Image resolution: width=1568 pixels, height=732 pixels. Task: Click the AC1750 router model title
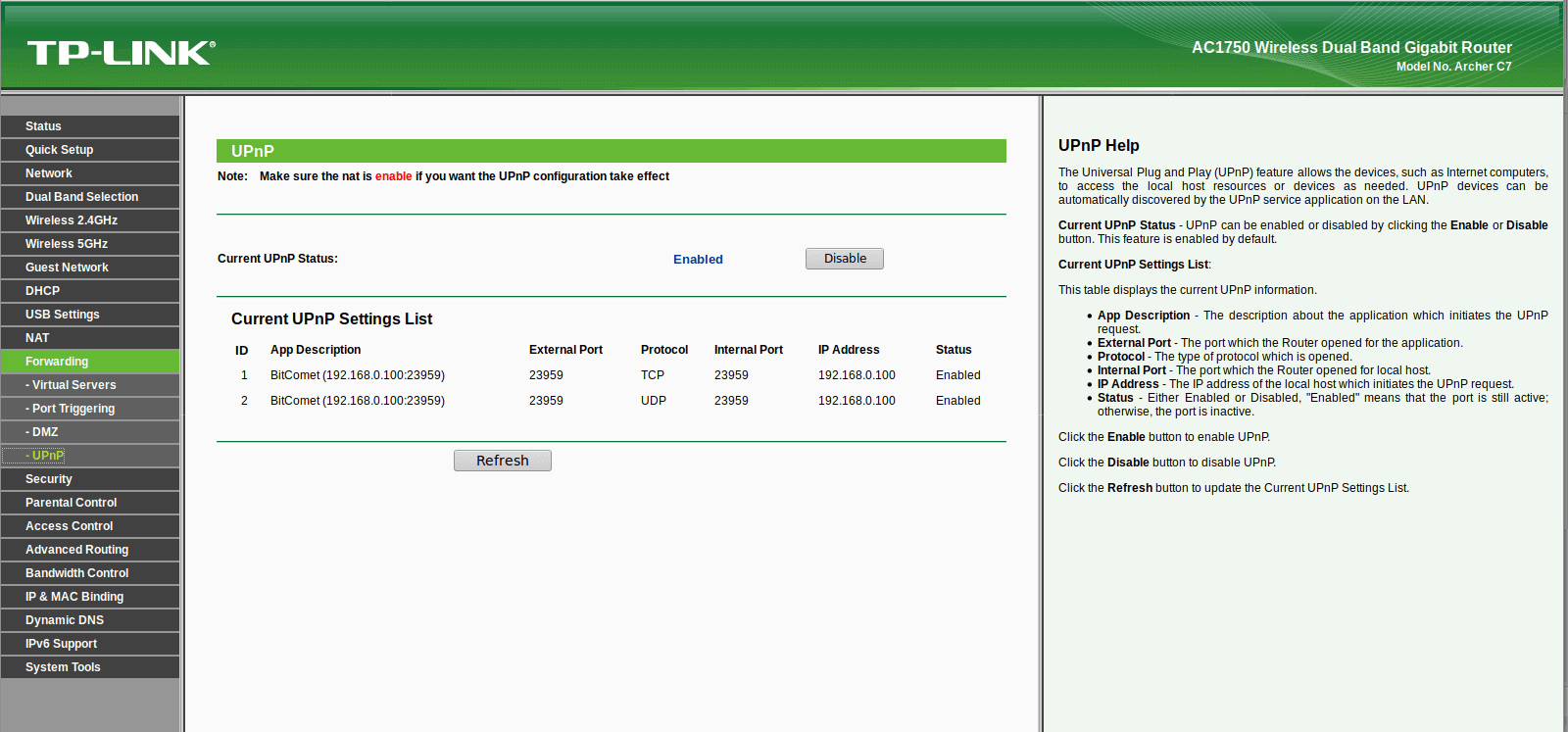1351,47
